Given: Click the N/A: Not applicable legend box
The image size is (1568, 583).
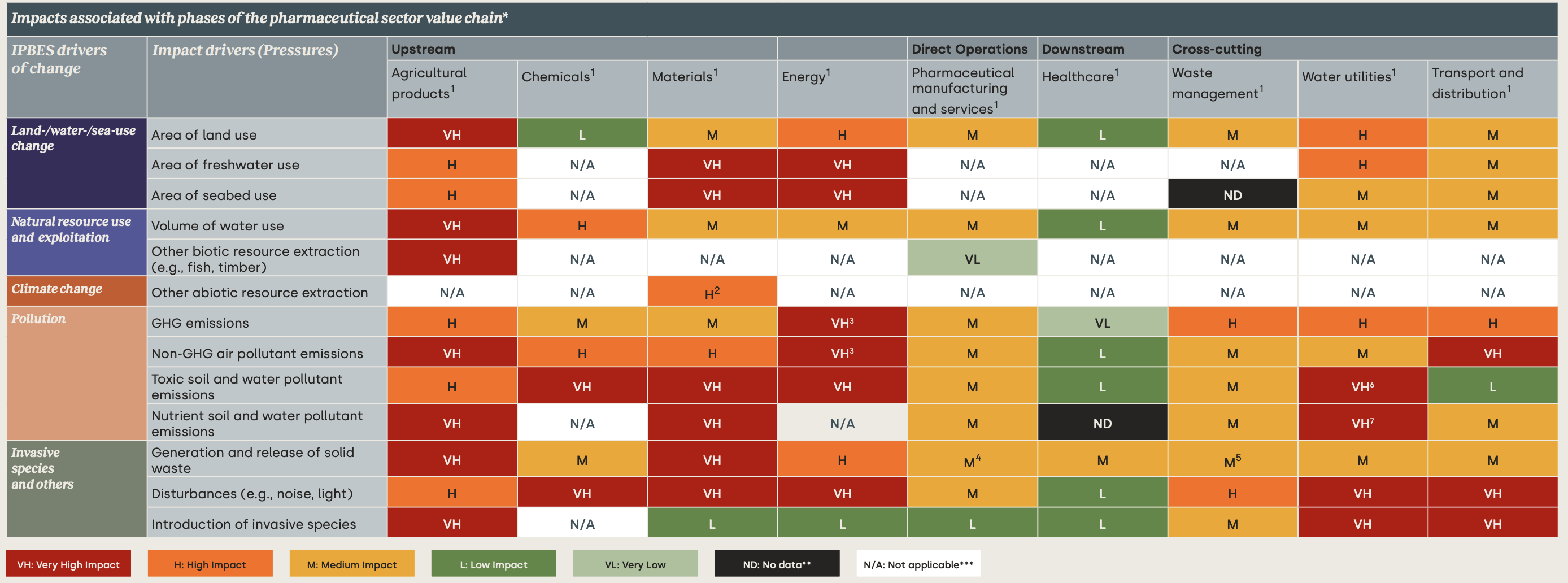Looking at the screenshot, I should click(918, 564).
